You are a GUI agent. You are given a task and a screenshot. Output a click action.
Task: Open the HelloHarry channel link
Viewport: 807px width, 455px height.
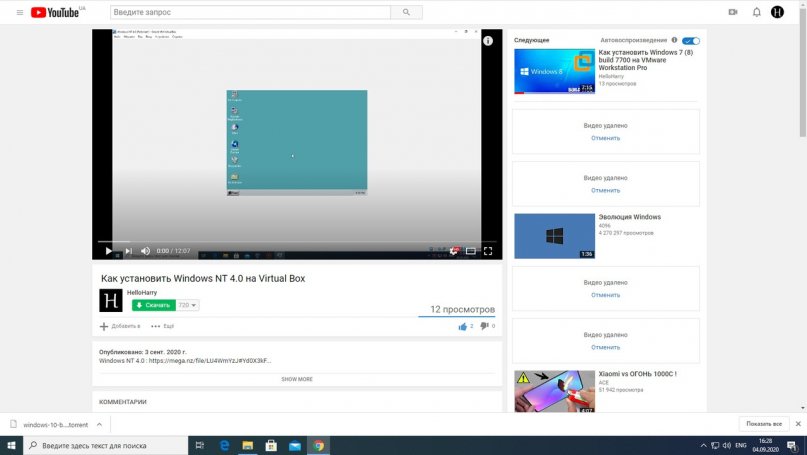(141, 292)
